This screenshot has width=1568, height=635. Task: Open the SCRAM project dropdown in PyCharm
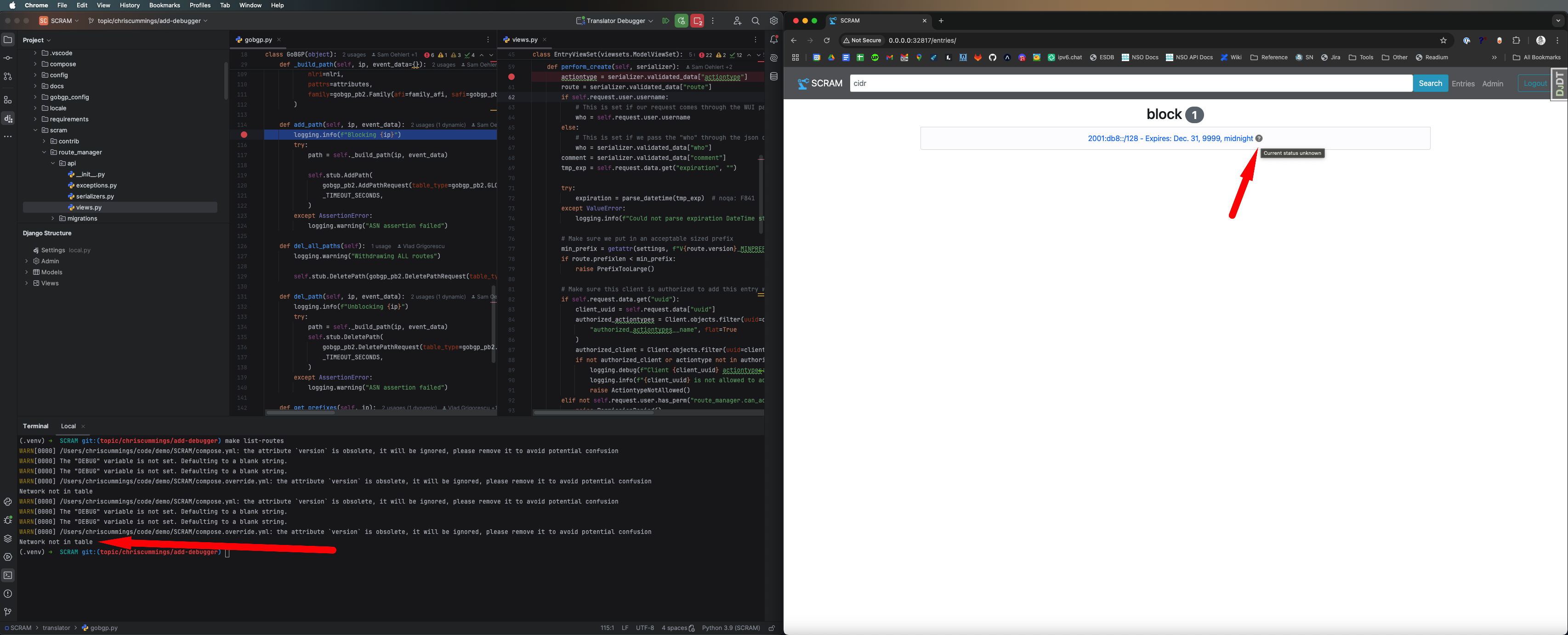[x=60, y=21]
